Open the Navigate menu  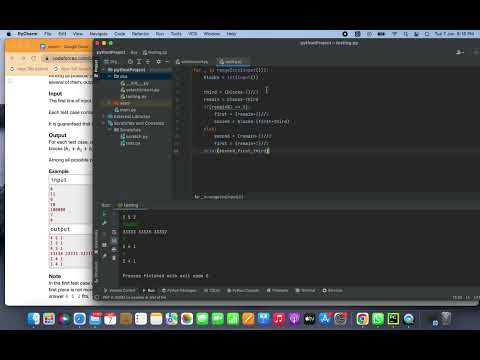pos(99,34)
